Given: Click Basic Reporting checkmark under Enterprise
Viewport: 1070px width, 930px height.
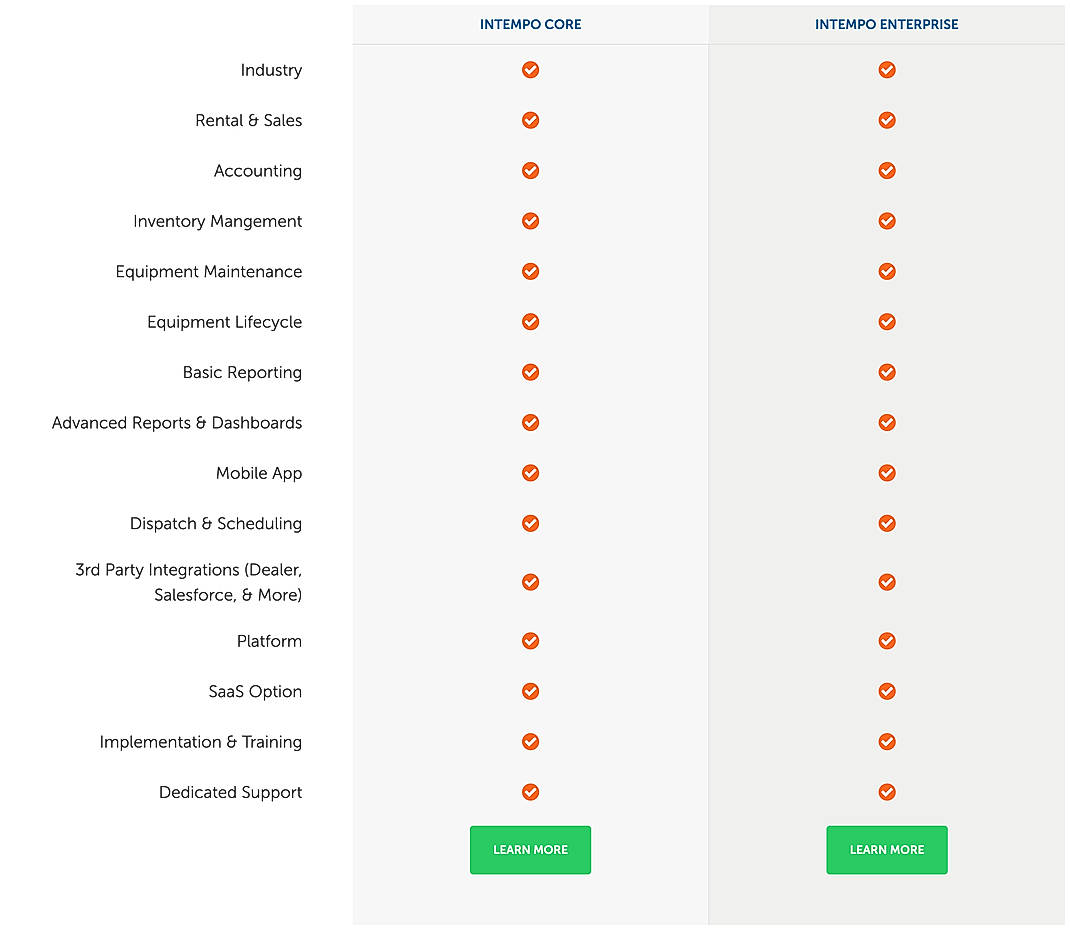Looking at the screenshot, I should (x=887, y=372).
